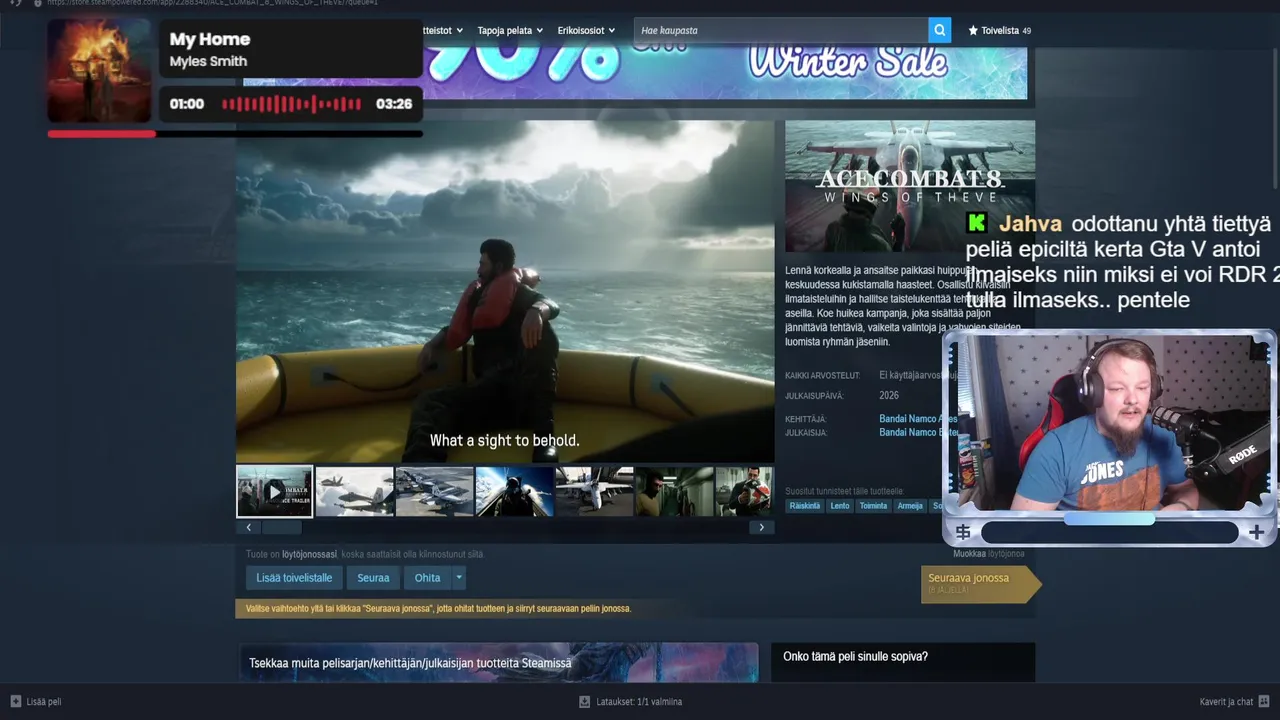Click the Kaverit ja chat icon

[x=1264, y=701]
